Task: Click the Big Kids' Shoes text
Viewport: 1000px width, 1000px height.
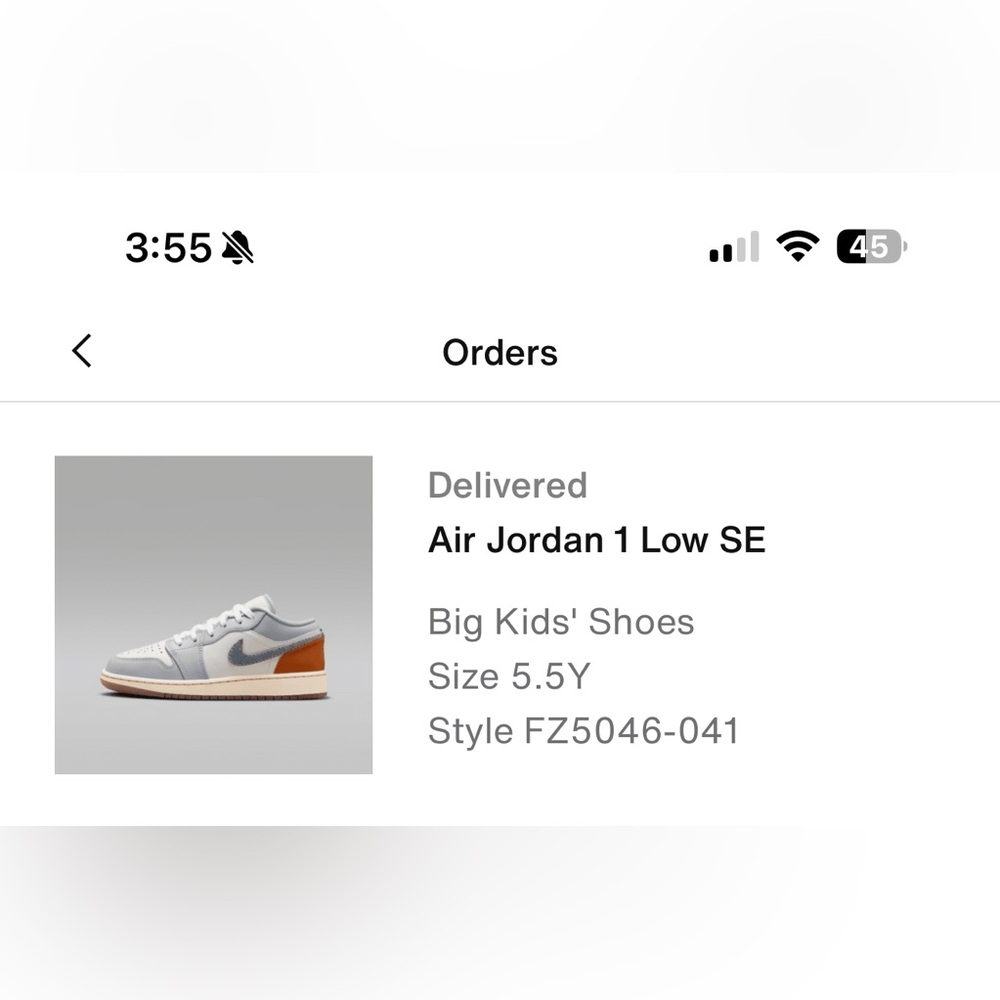Action: 561,622
